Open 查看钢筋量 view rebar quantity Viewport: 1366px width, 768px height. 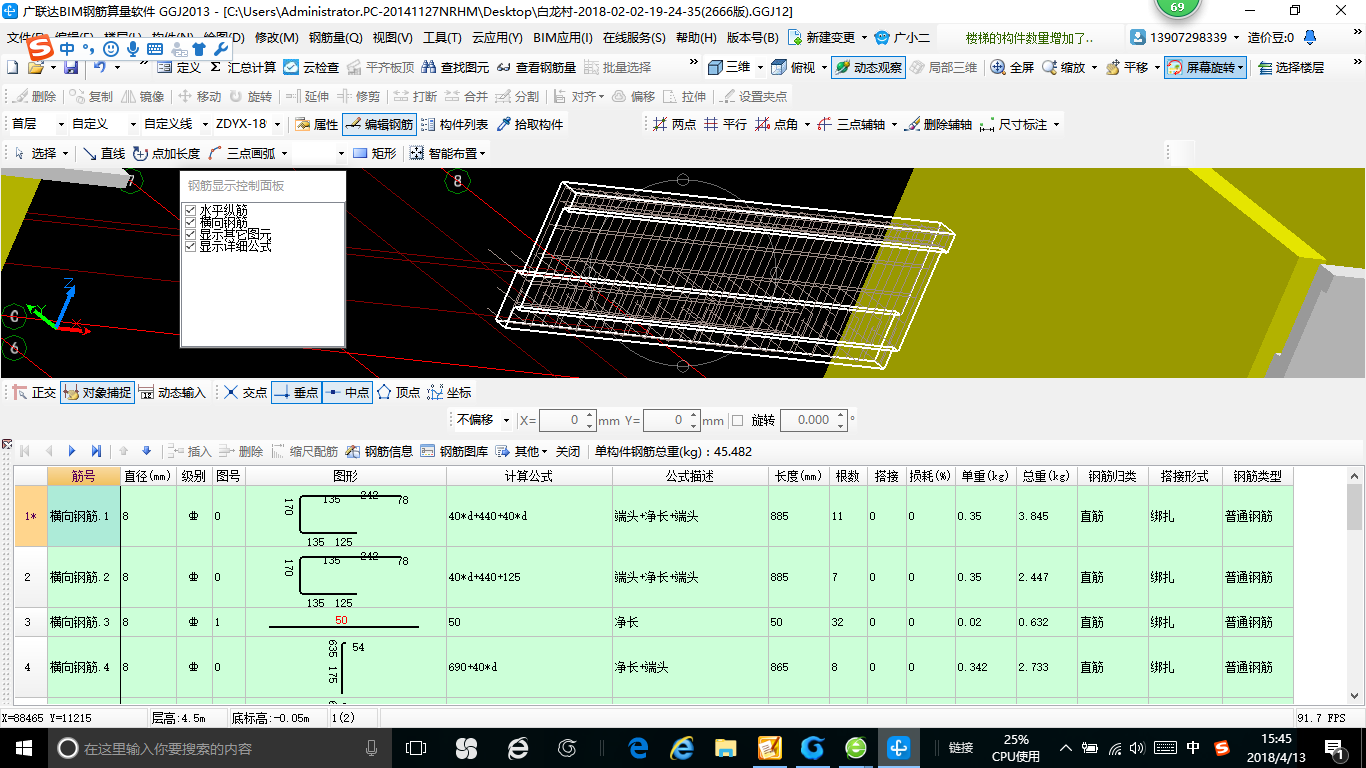click(537, 67)
